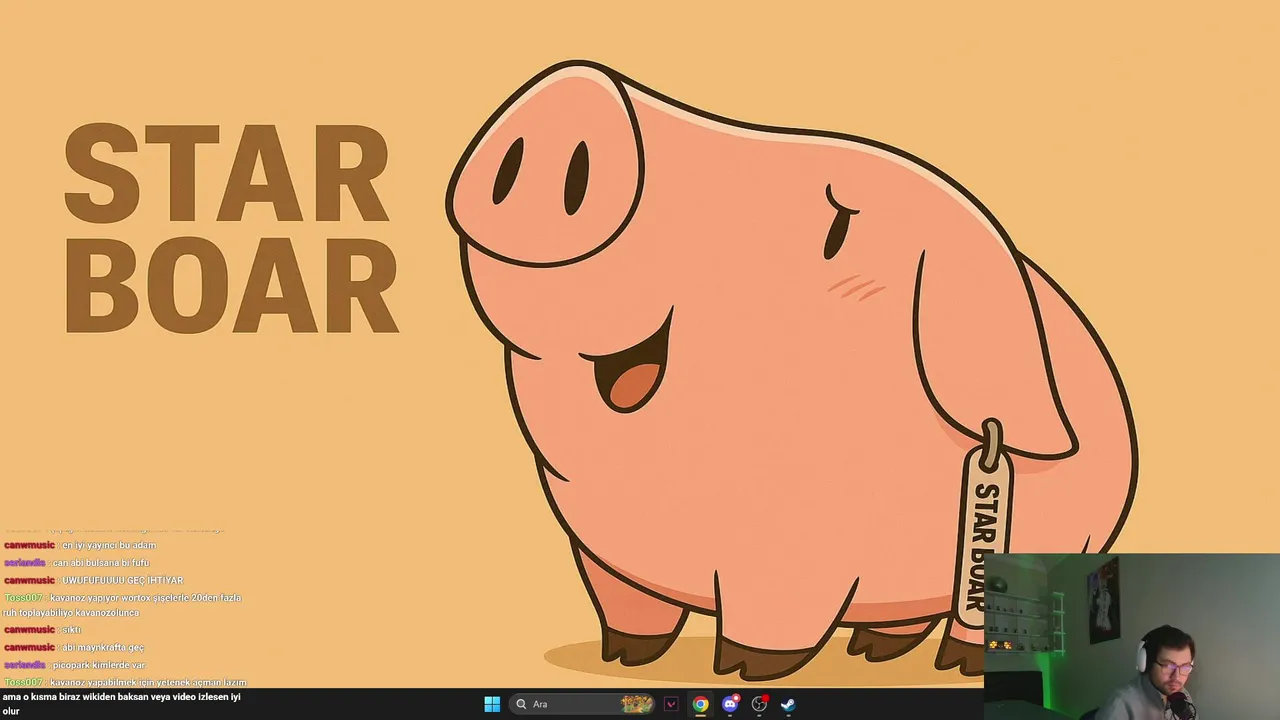Click the STAR BOAR ear tag

pos(985,530)
